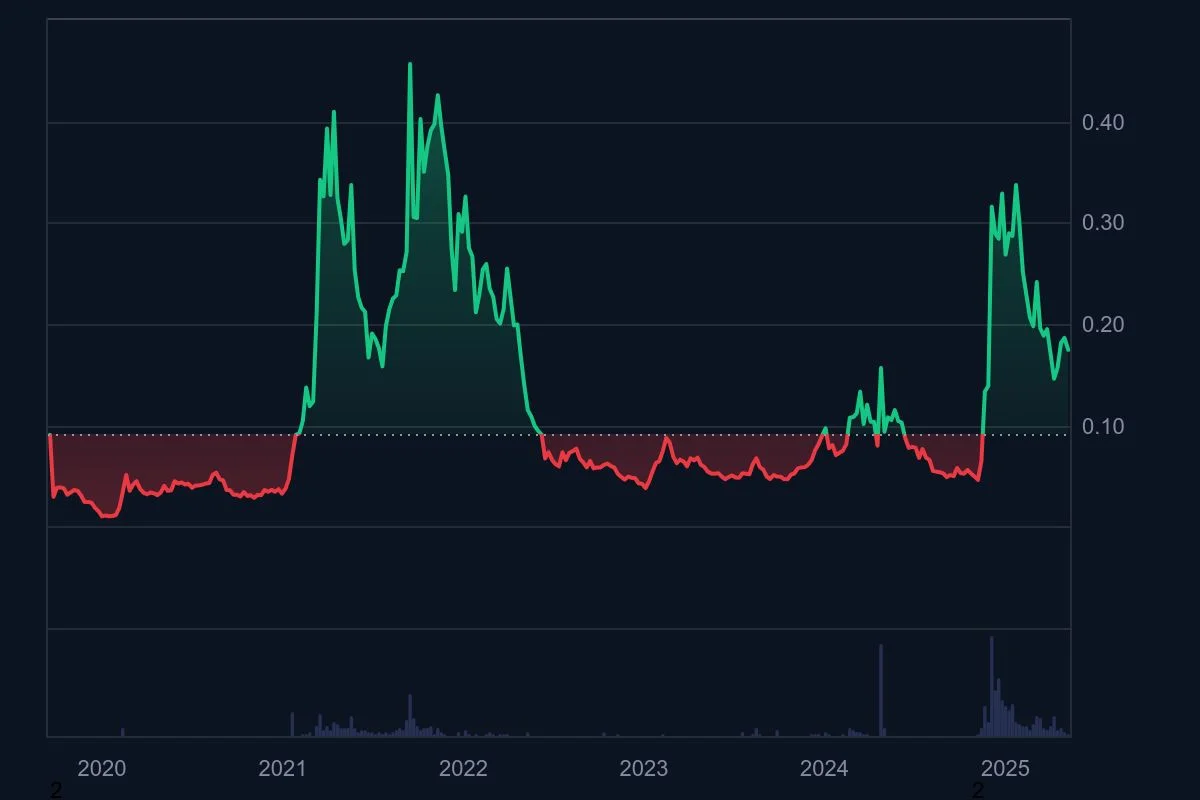Click the 2020 year label

pyautogui.click(x=101, y=768)
